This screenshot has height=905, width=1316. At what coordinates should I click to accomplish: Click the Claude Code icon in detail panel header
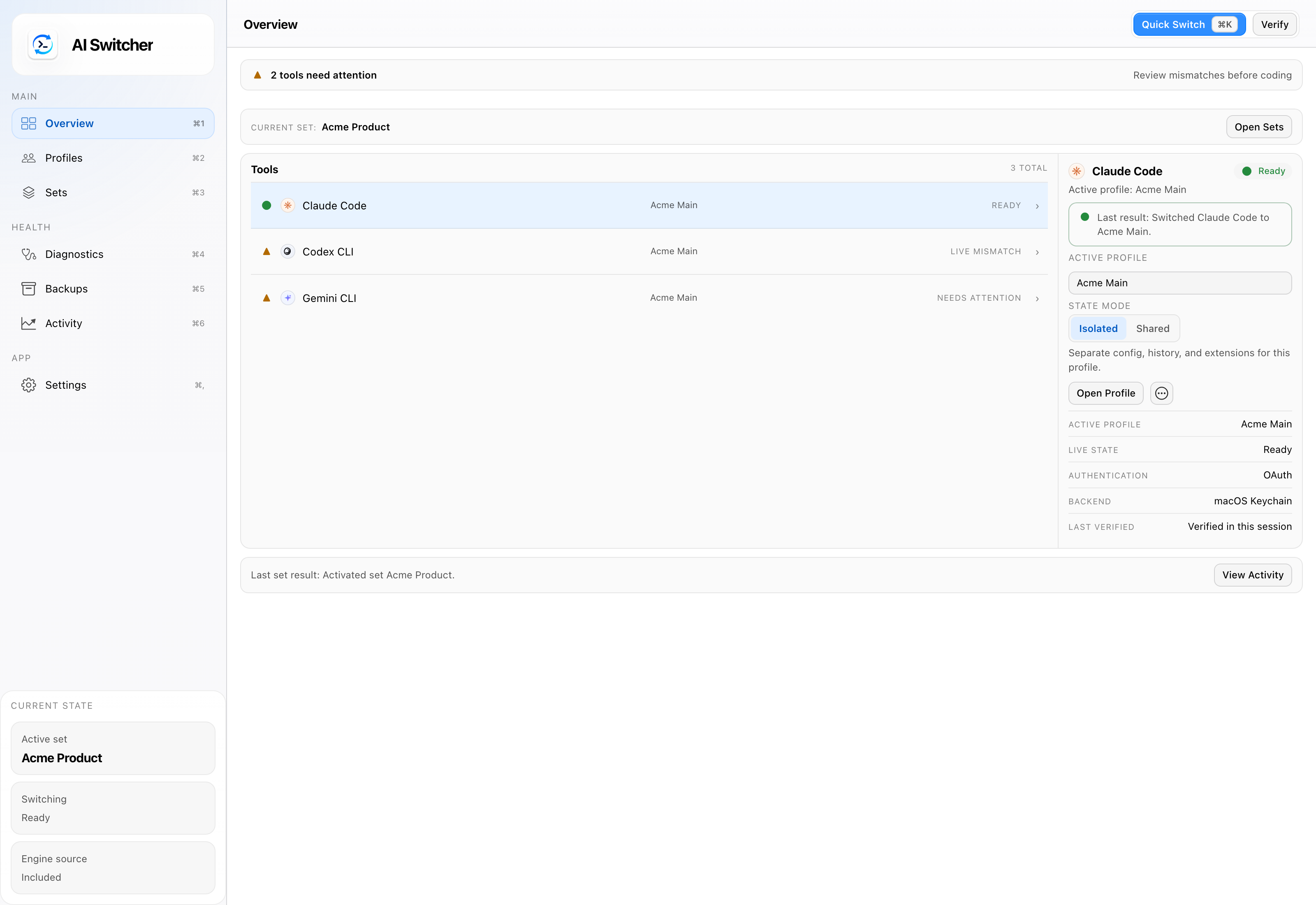tap(1076, 171)
